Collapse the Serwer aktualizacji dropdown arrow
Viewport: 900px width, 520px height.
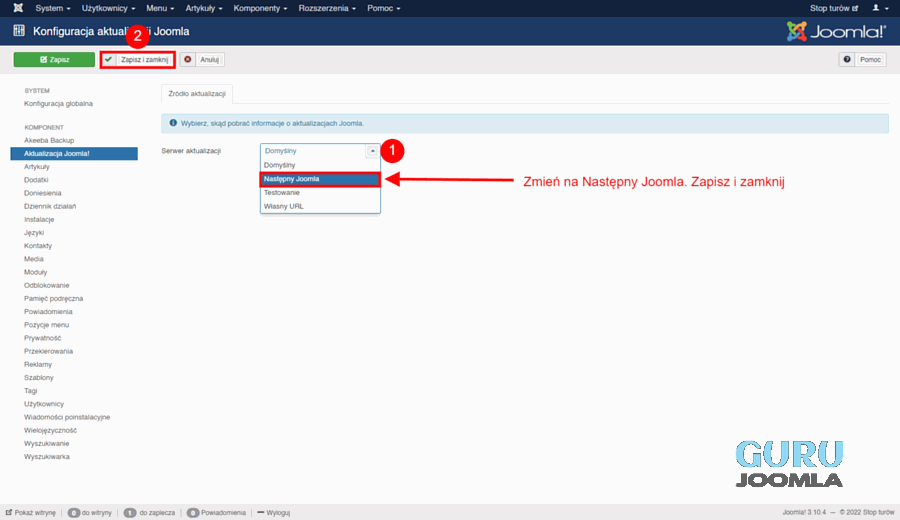point(373,150)
